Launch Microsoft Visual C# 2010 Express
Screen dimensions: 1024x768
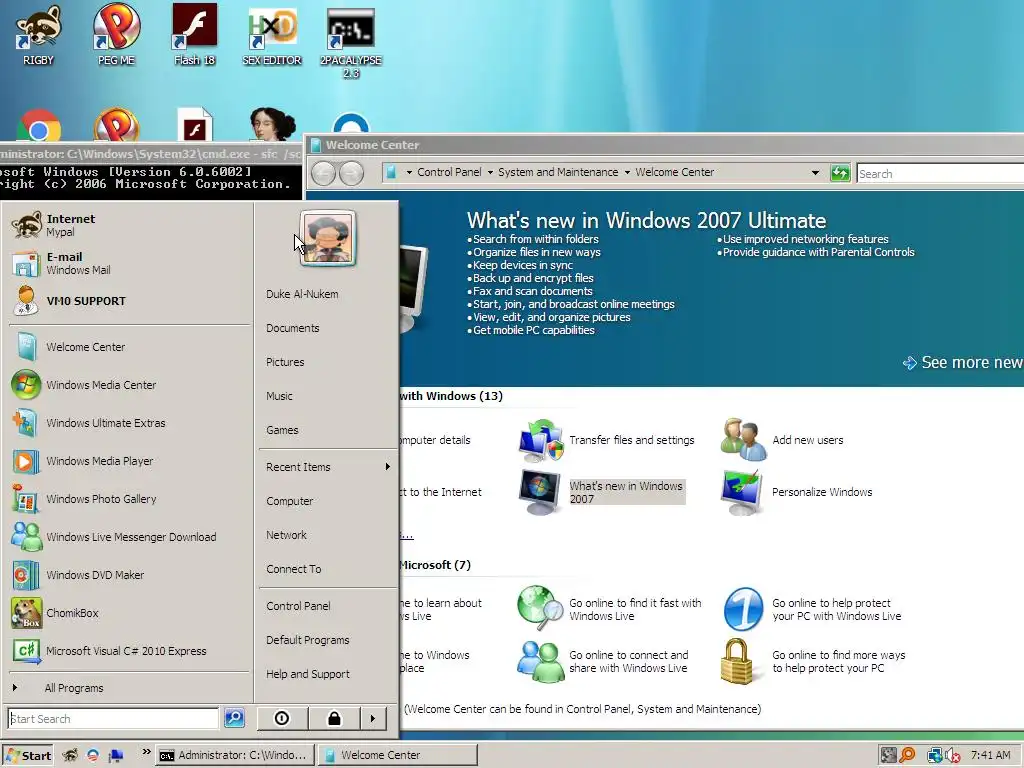129,650
